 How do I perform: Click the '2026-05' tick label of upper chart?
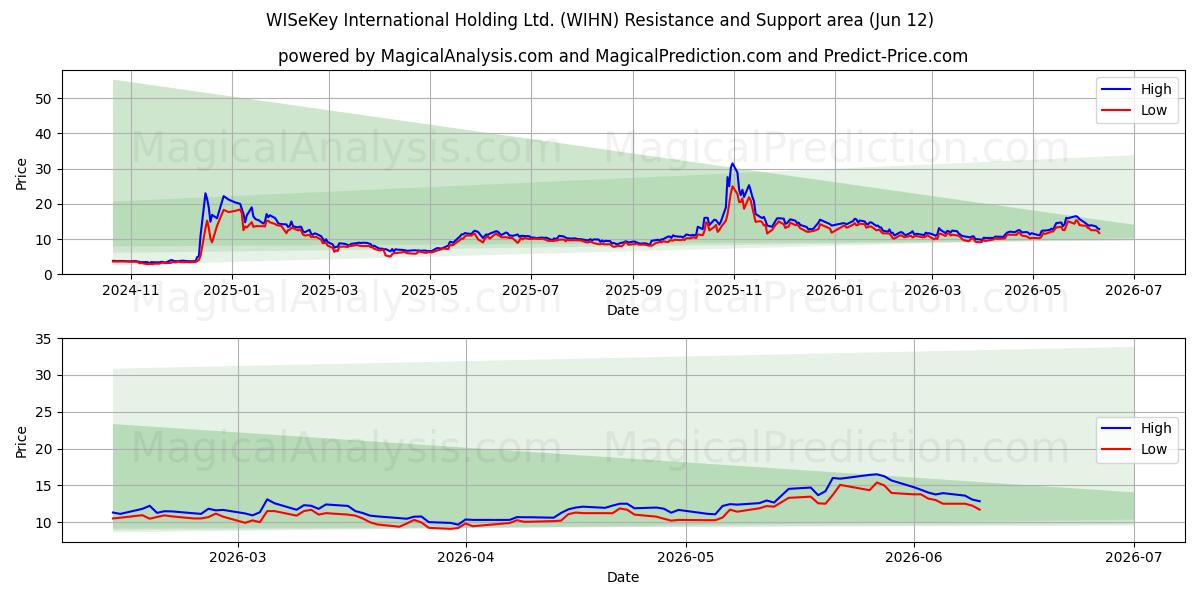pyautogui.click(x=1033, y=290)
